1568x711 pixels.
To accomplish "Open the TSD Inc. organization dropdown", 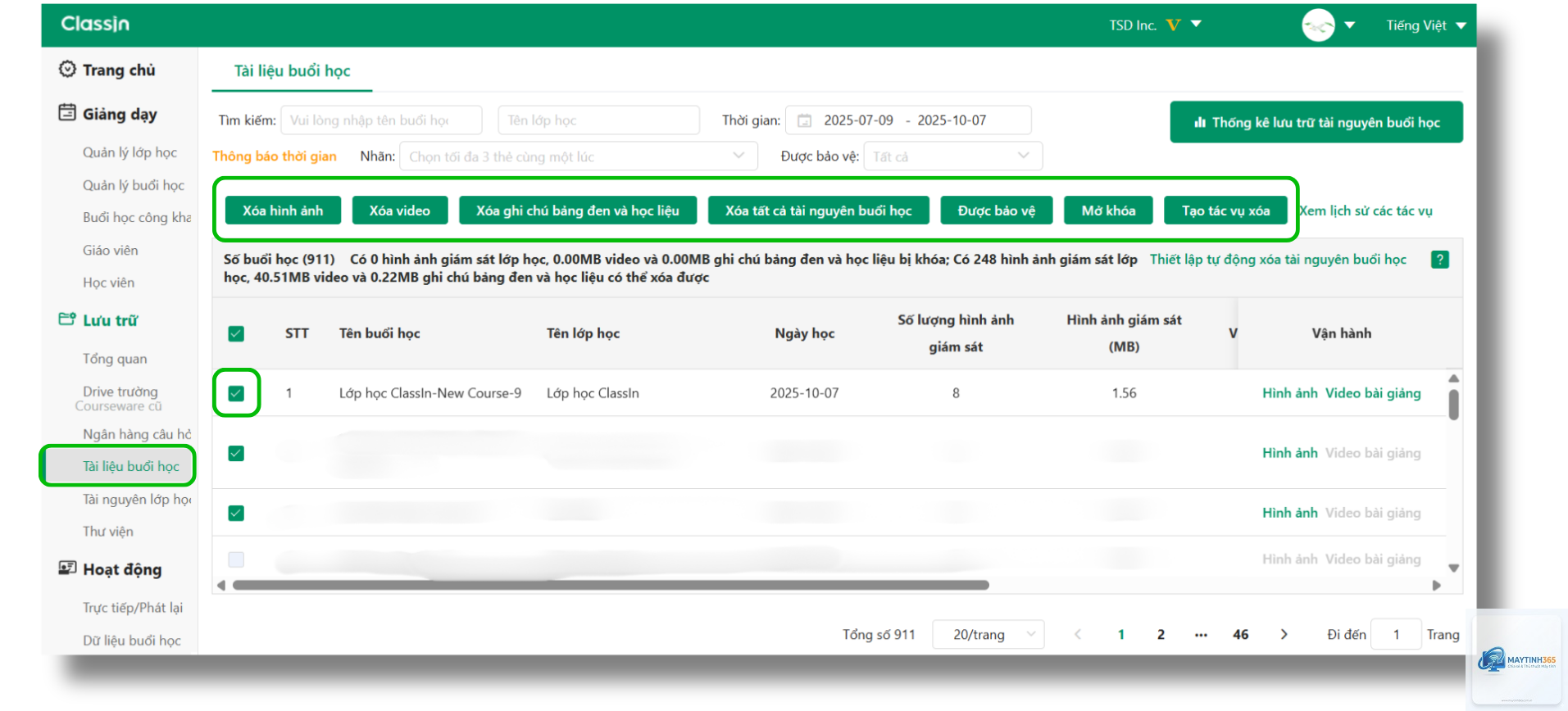I will [x=1196, y=24].
